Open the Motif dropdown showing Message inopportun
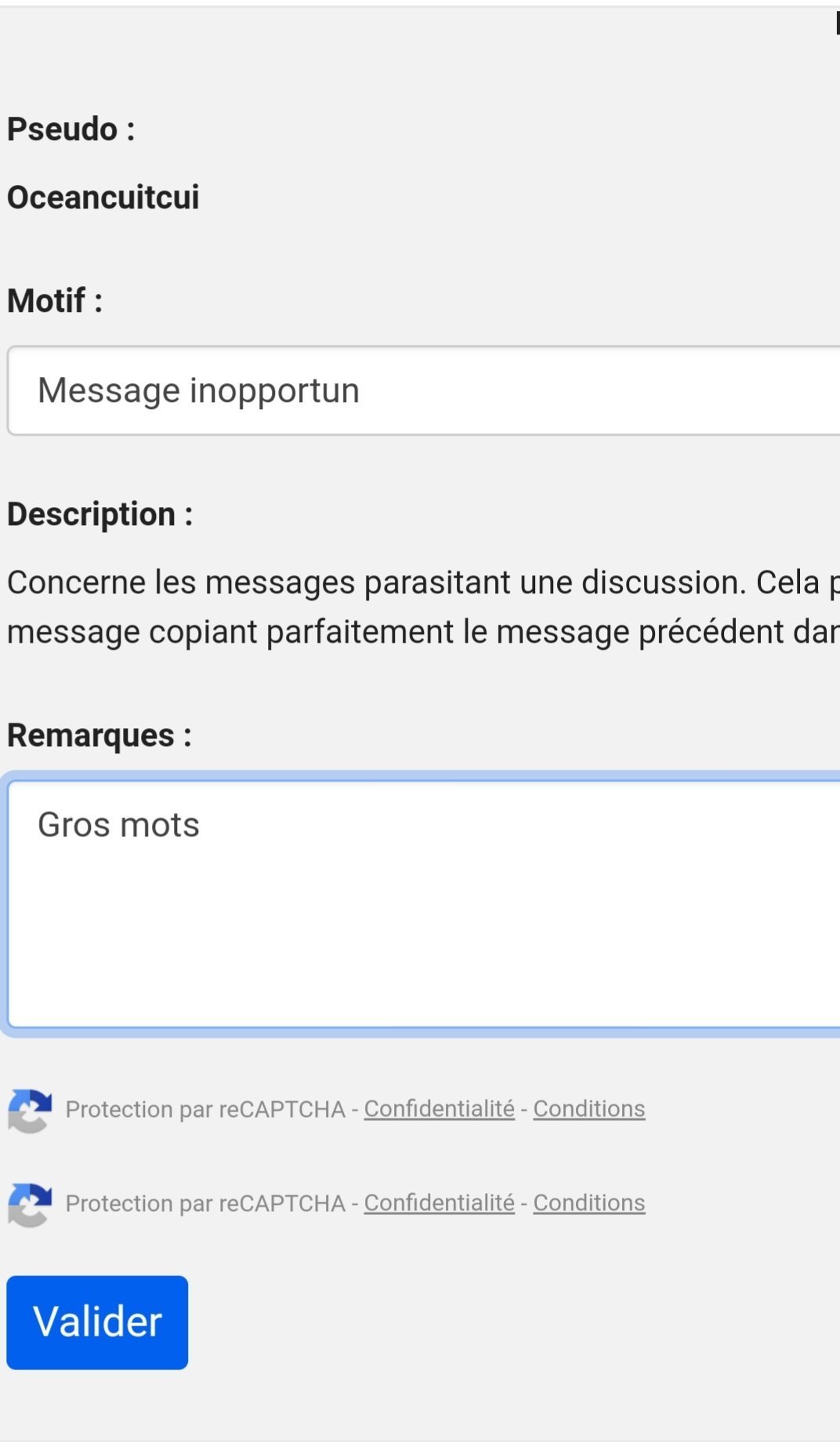Viewport: 840px width, 1443px height. pyautogui.click(x=424, y=390)
